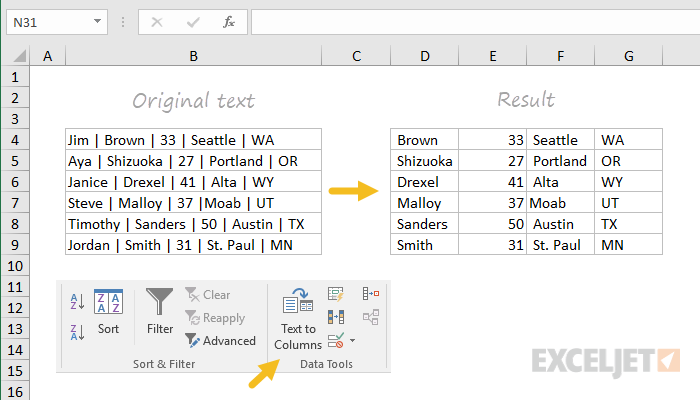Launch Text to Columns wizard
Viewport: 700px width, 400px height.
298,319
